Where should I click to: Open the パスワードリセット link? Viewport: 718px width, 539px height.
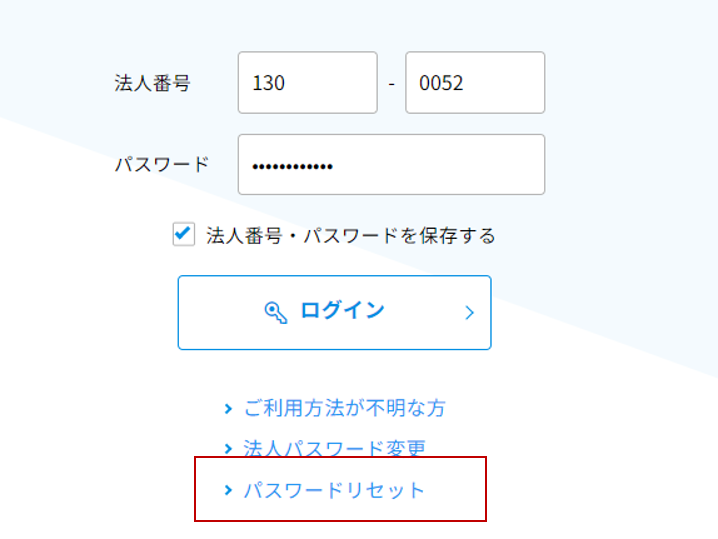pyautogui.click(x=334, y=490)
